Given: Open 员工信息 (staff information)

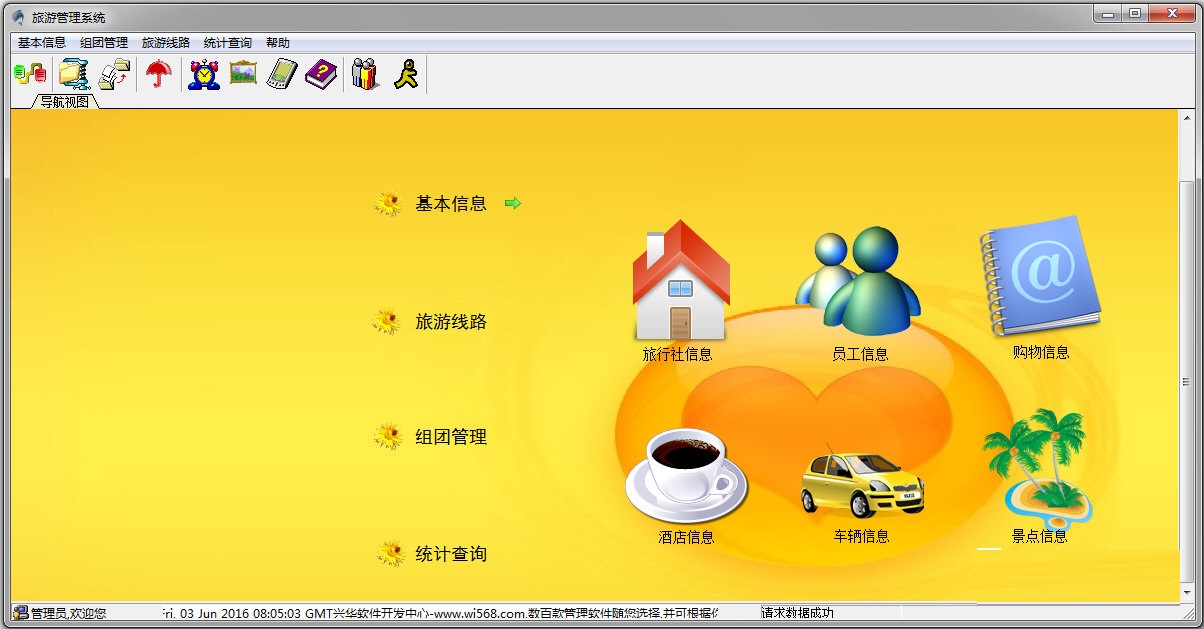Looking at the screenshot, I should pos(860,280).
